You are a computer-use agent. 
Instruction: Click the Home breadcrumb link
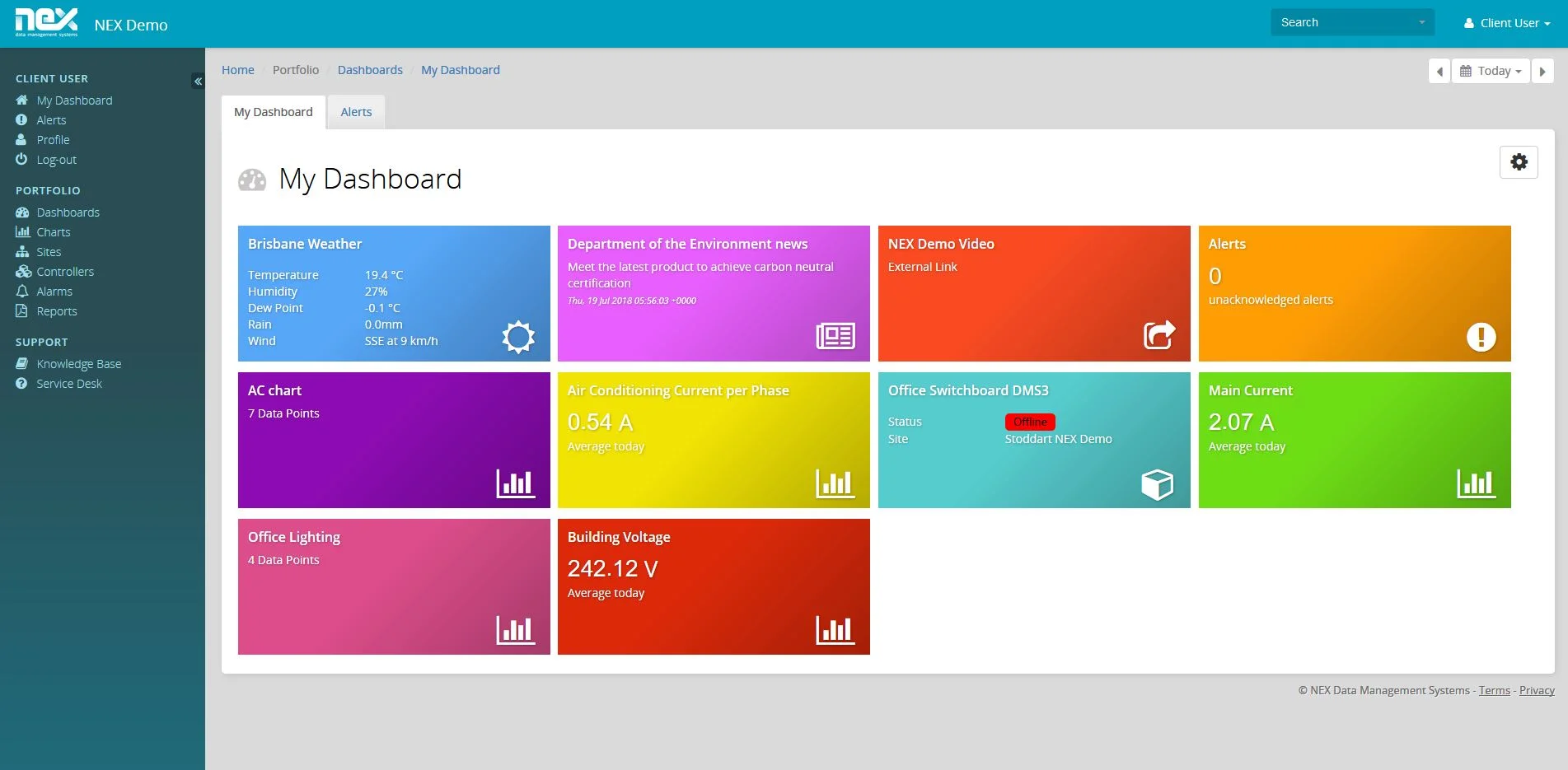pyautogui.click(x=237, y=70)
